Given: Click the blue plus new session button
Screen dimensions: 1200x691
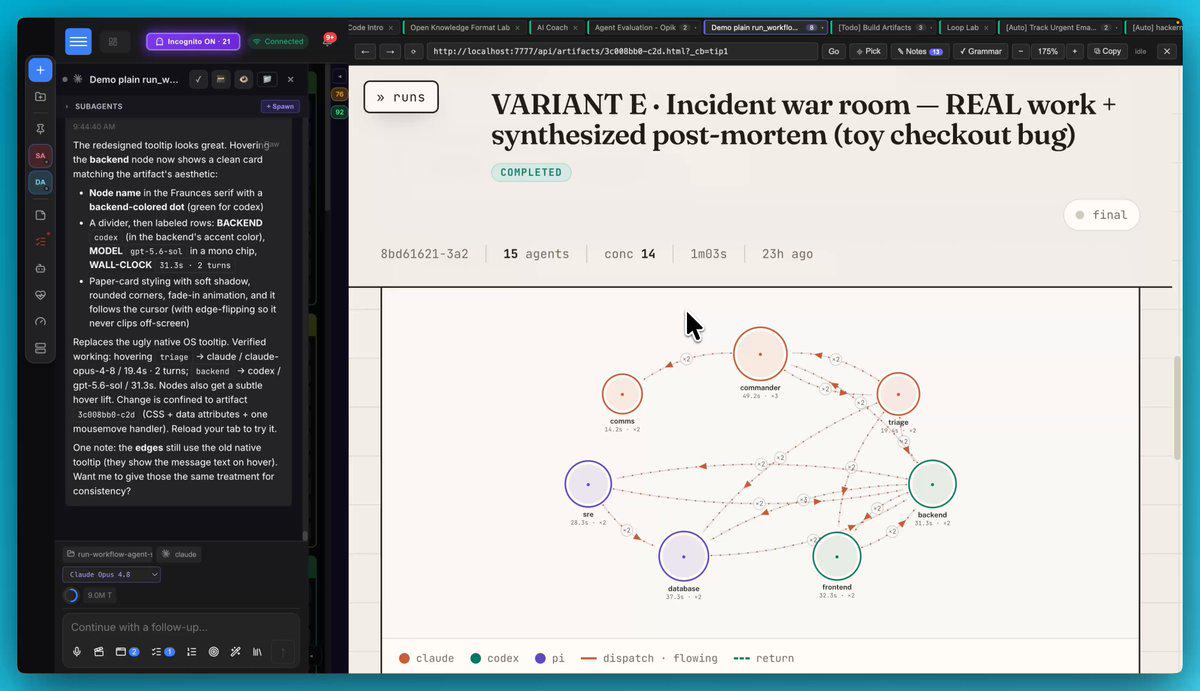Looking at the screenshot, I should point(40,70).
